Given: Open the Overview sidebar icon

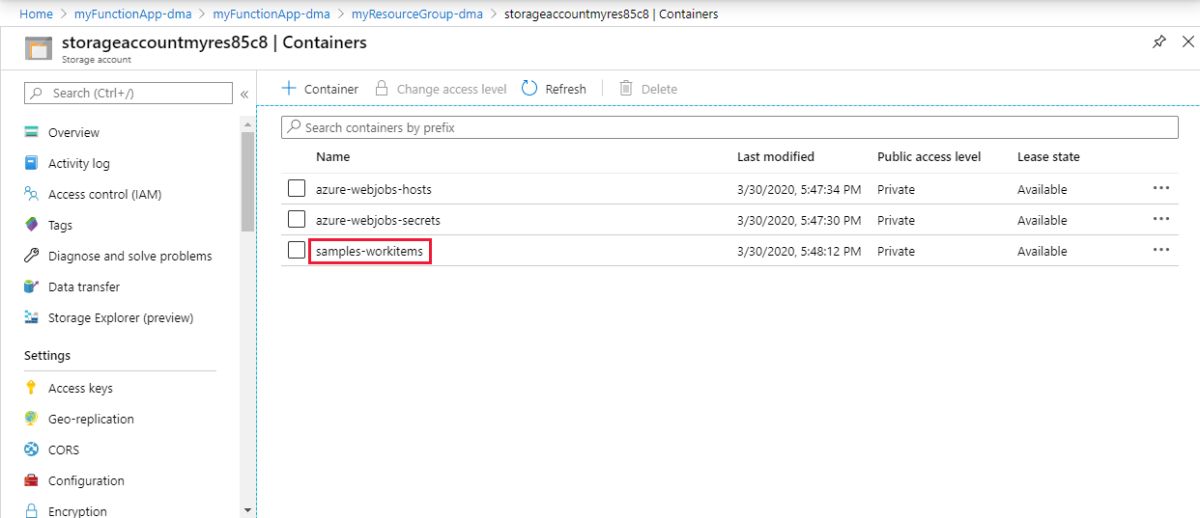Looking at the screenshot, I should (x=31, y=132).
